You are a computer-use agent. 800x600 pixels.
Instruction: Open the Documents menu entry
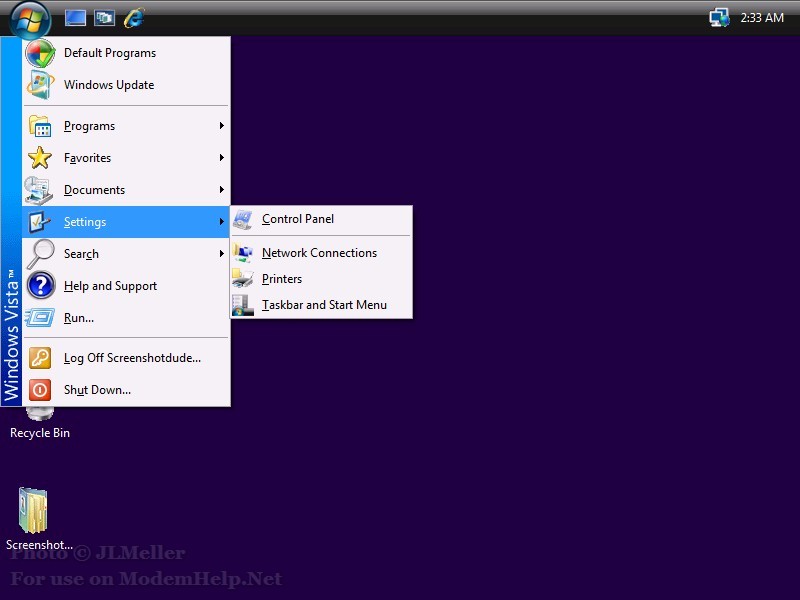[126, 190]
